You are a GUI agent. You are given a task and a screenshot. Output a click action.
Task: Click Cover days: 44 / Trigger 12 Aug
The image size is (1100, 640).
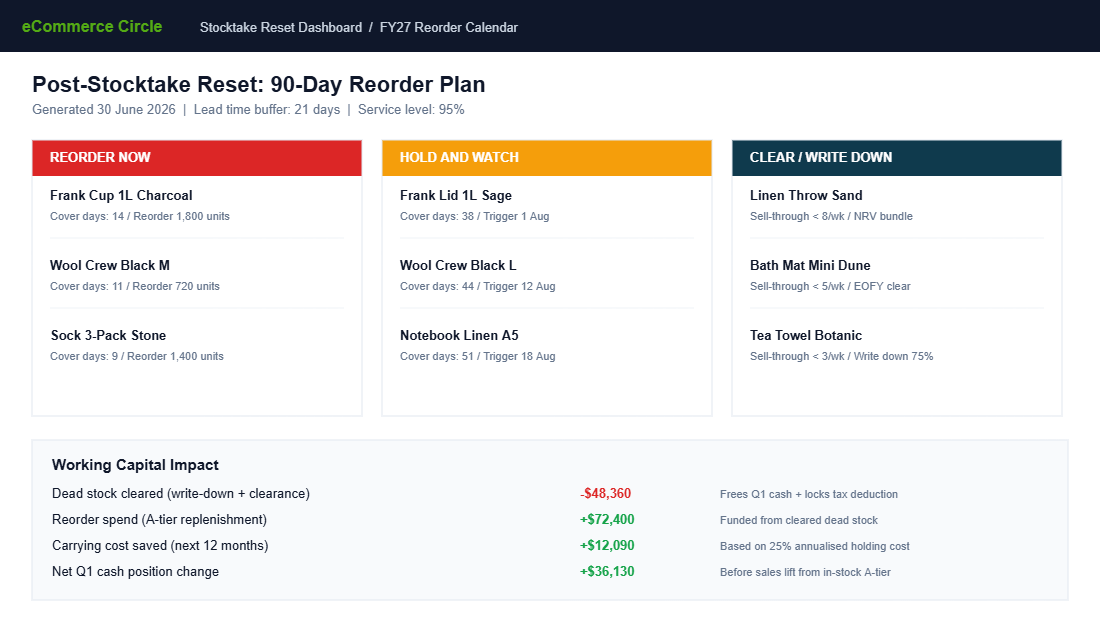coord(478,287)
